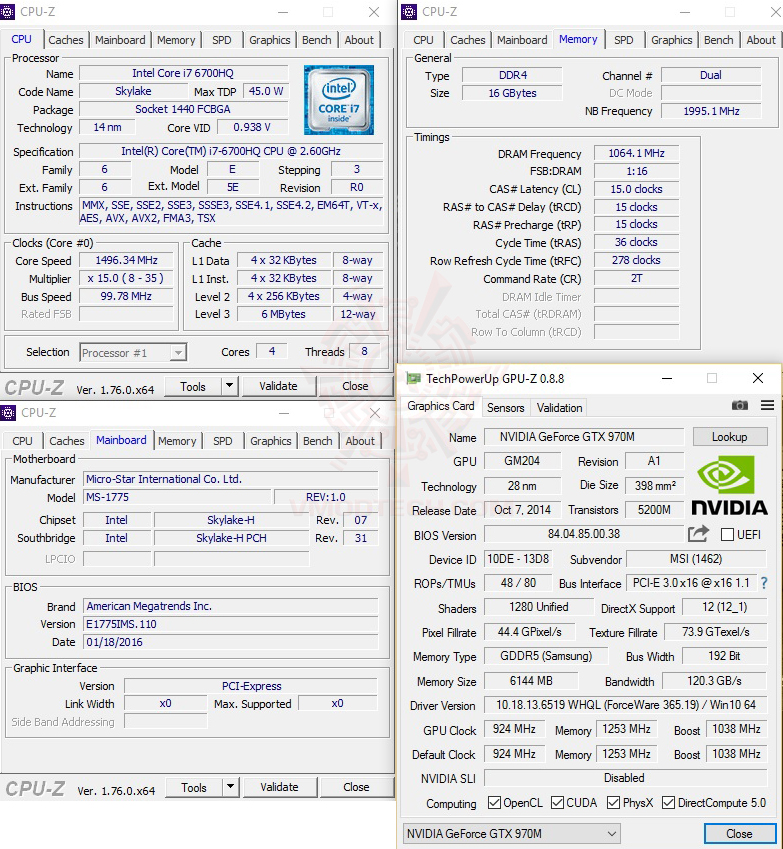This screenshot has height=849, width=783.
Task: Share BIOS via the export arrow icon
Action: 699,534
